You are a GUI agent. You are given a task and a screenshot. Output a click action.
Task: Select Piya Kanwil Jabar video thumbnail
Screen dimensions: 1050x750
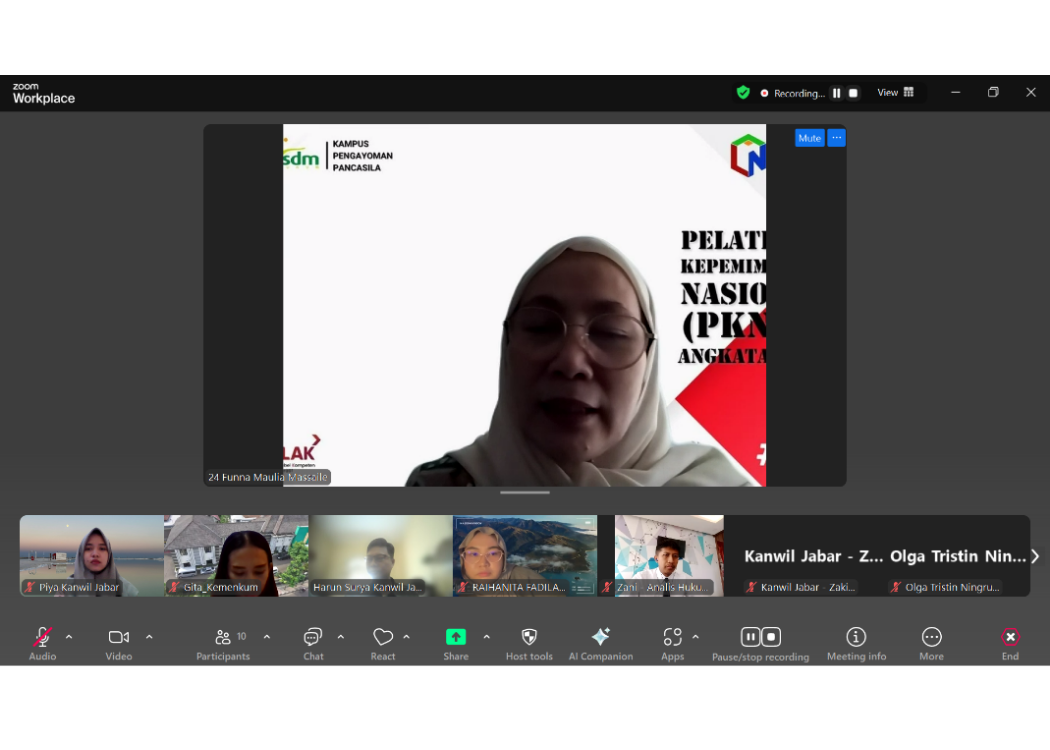(x=92, y=555)
